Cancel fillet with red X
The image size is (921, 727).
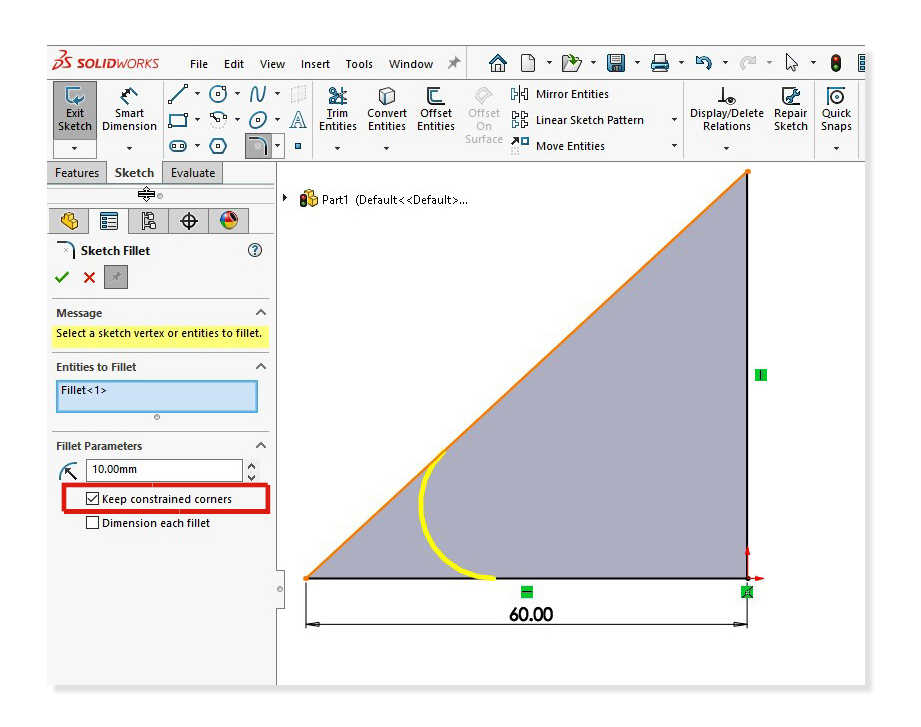(x=89, y=278)
